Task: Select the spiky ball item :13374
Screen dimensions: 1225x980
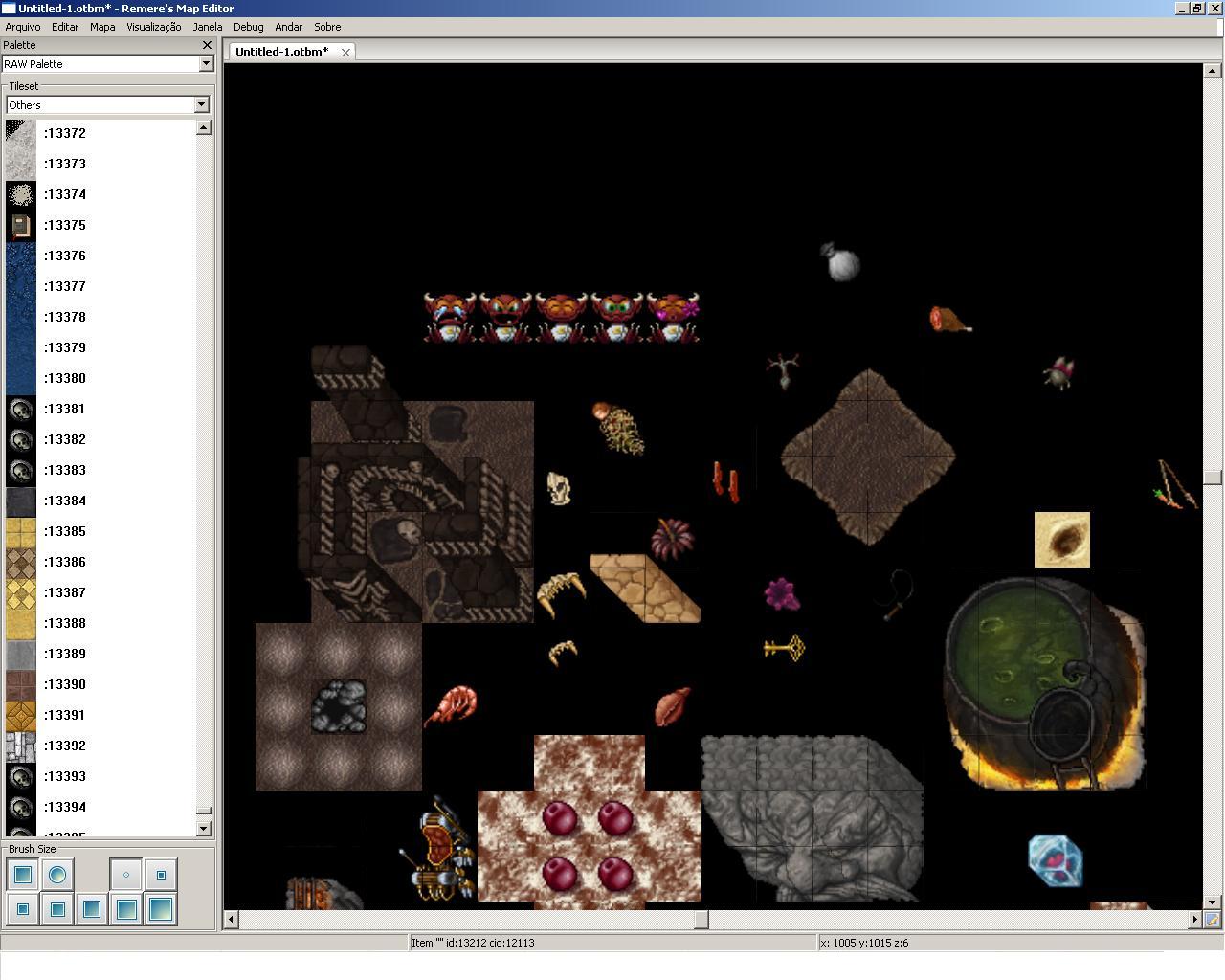Action: click(21, 194)
